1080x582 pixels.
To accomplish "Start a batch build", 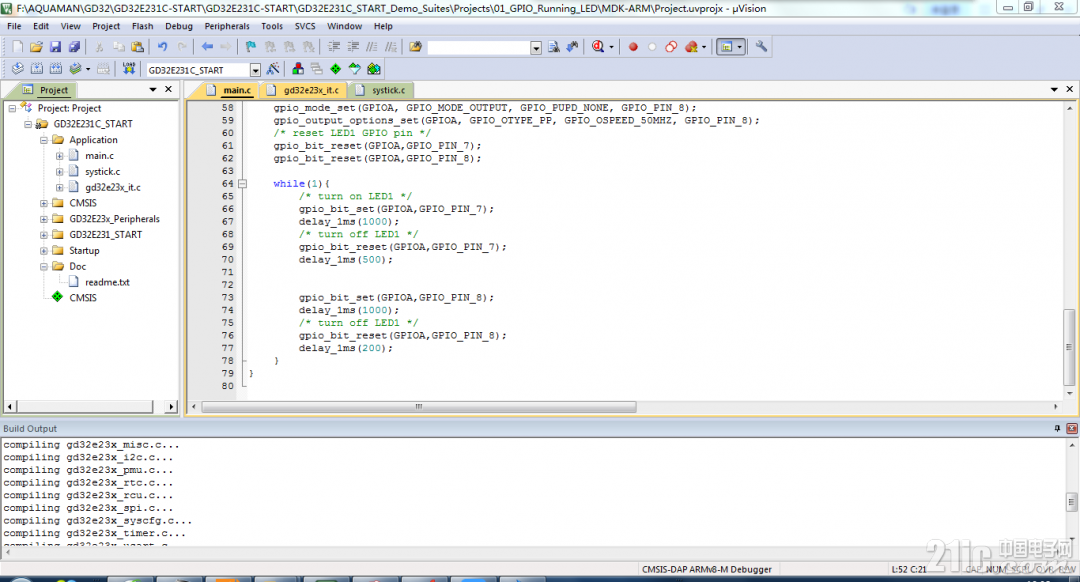I will [x=75, y=69].
